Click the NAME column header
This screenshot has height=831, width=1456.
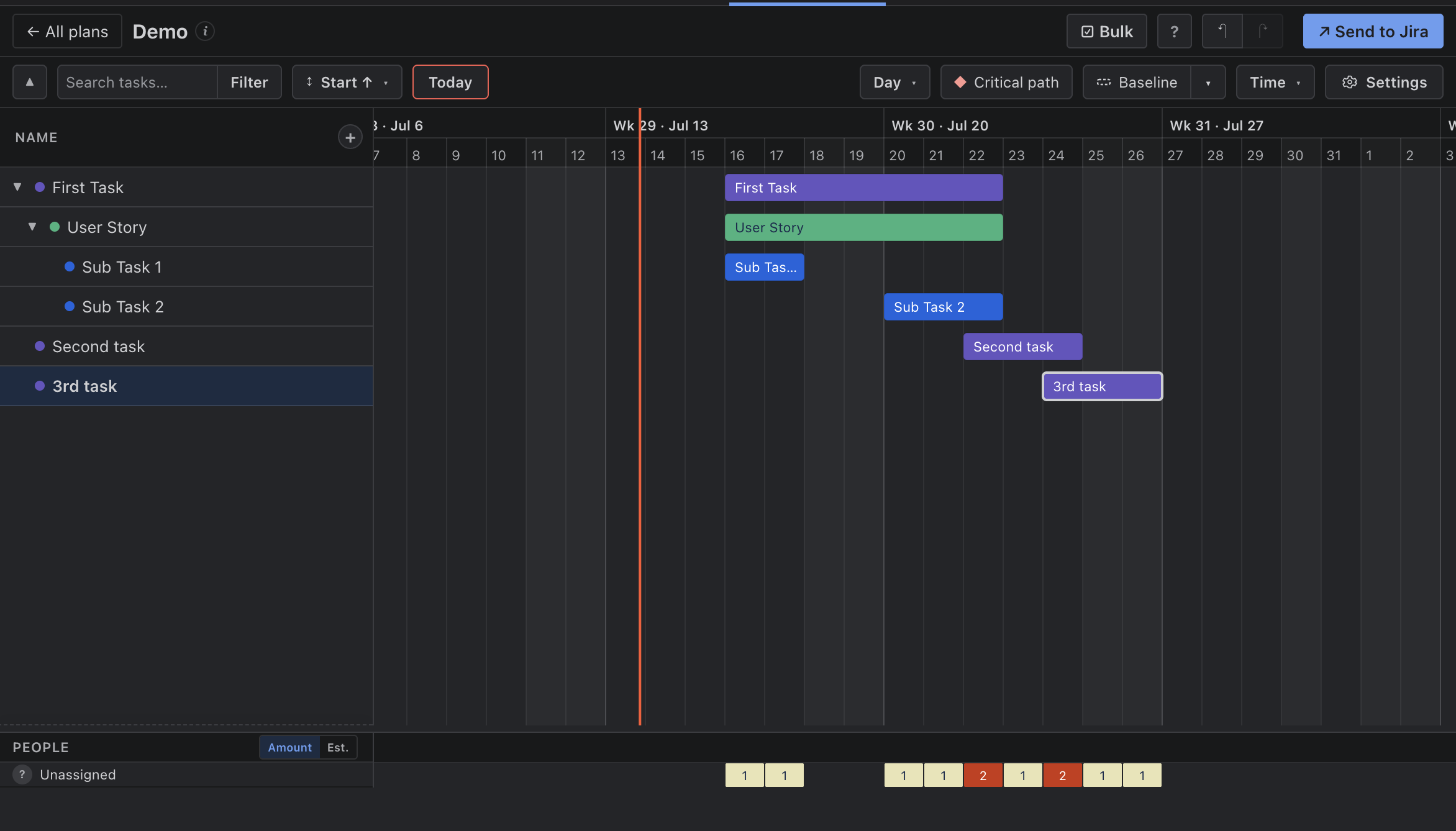(x=36, y=137)
